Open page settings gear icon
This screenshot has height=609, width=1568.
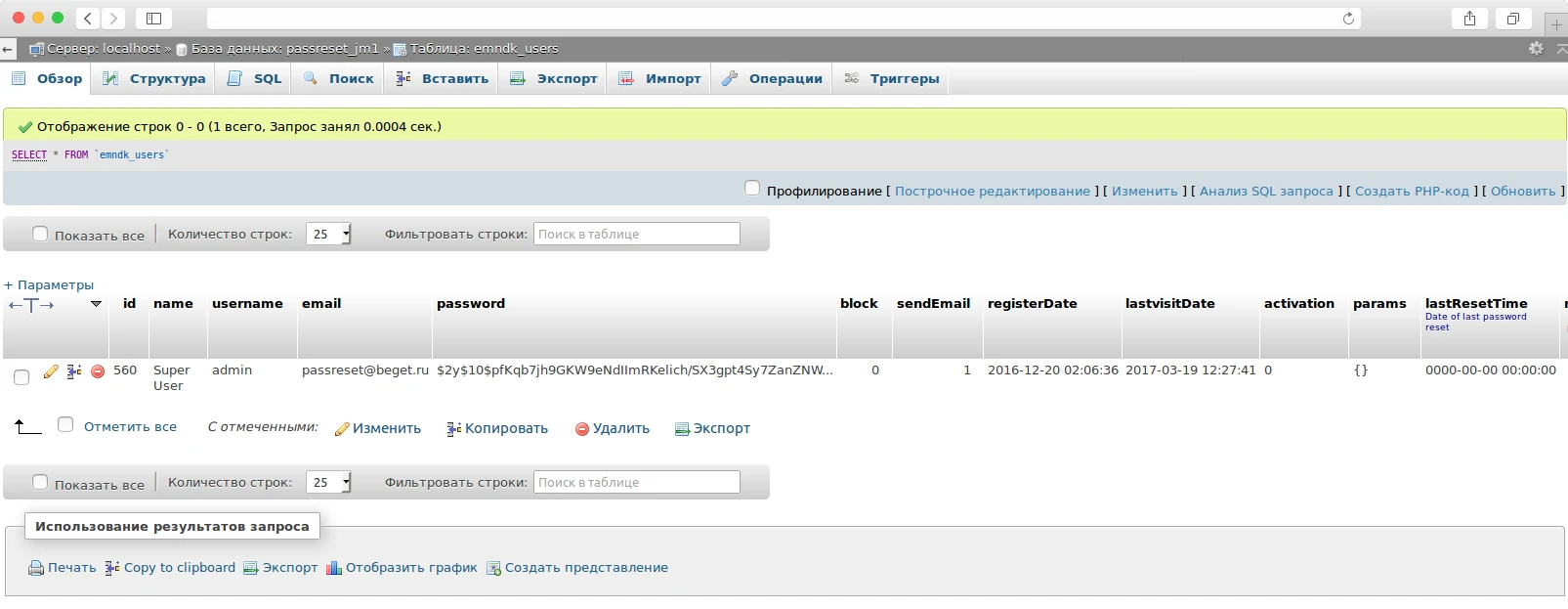(x=1537, y=48)
